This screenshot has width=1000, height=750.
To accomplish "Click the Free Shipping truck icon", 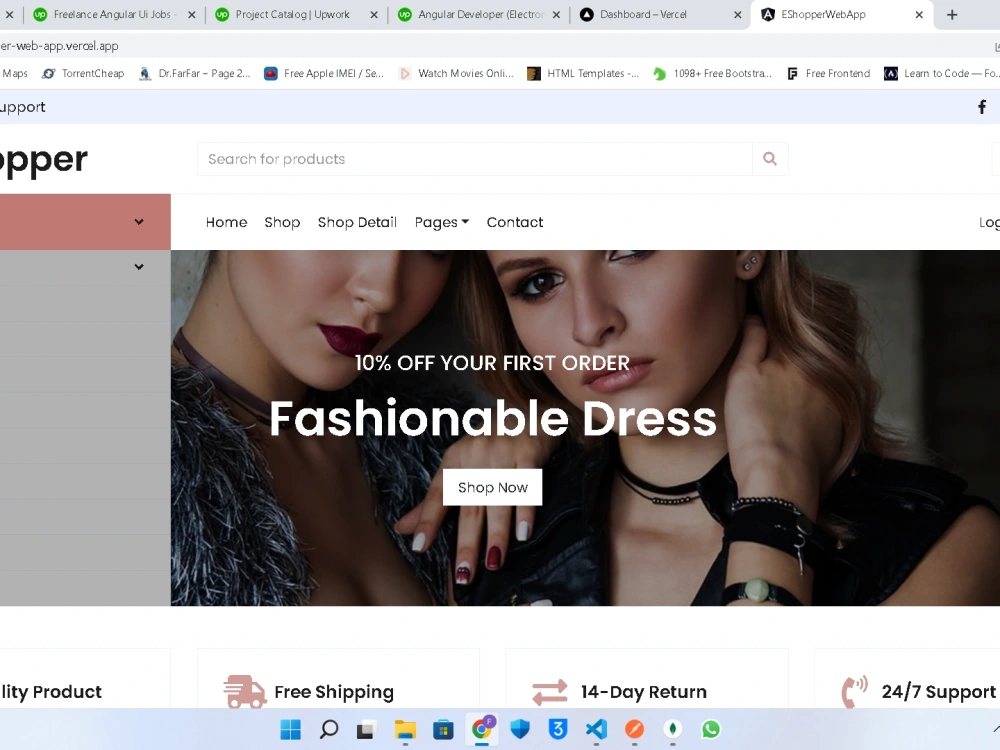I will tap(245, 692).
